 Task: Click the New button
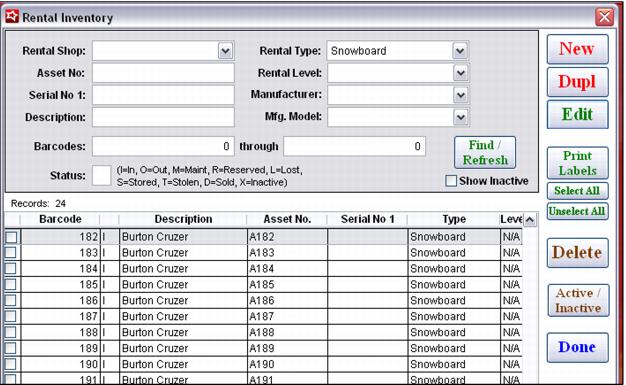point(577,49)
